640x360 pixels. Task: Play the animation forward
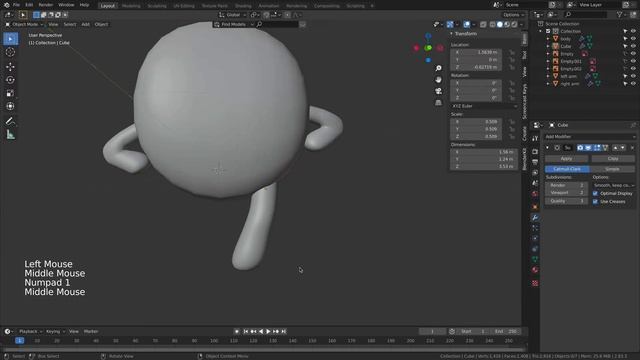tap(268, 331)
